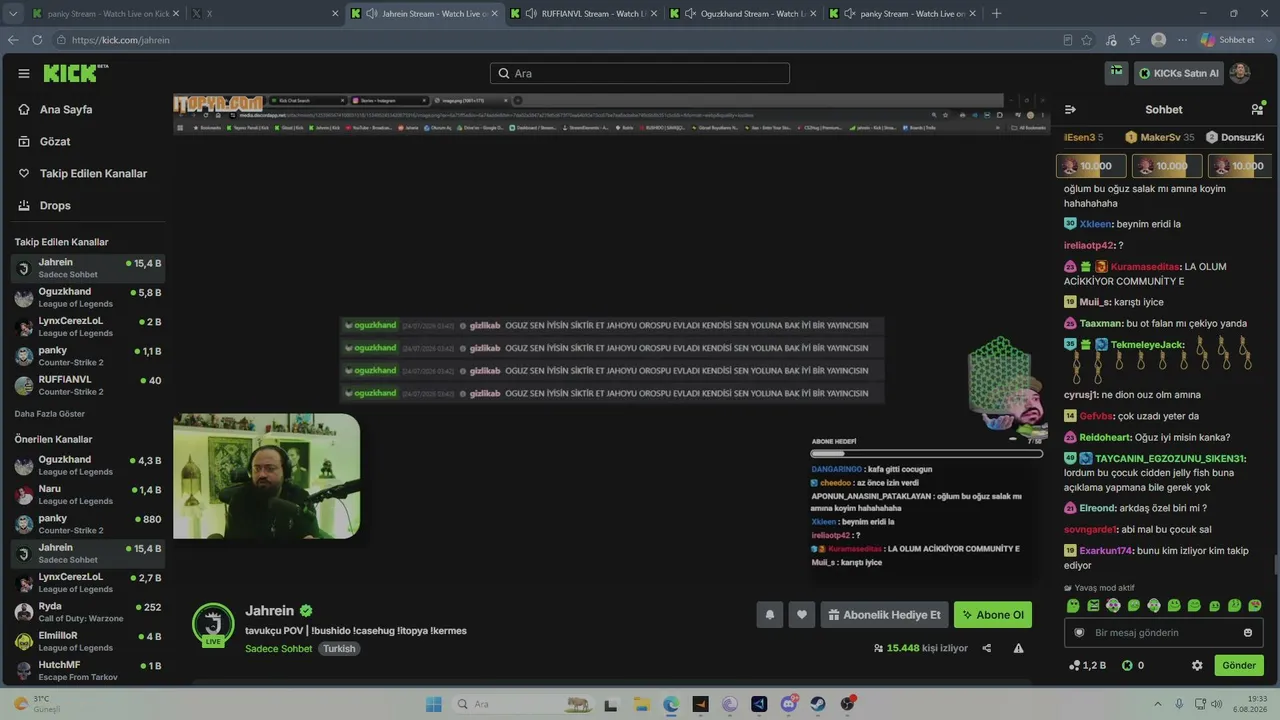Image resolution: width=1280 pixels, height=720 pixels.
Task: Switch to the X tab
Action: (263, 14)
